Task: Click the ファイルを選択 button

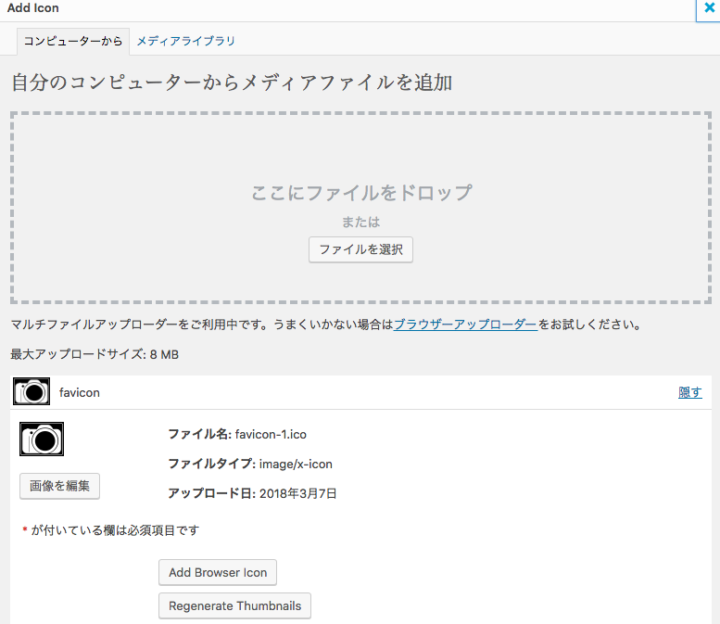Action: pos(360,250)
